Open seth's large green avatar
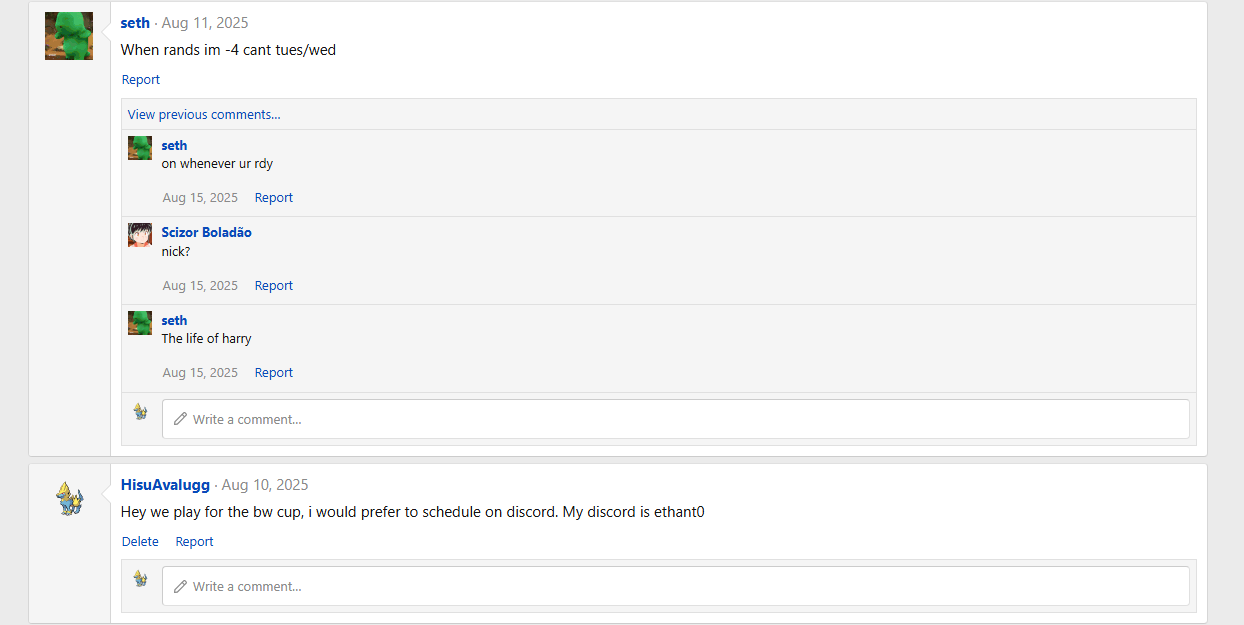Image resolution: width=1244 pixels, height=625 pixels. coord(69,36)
